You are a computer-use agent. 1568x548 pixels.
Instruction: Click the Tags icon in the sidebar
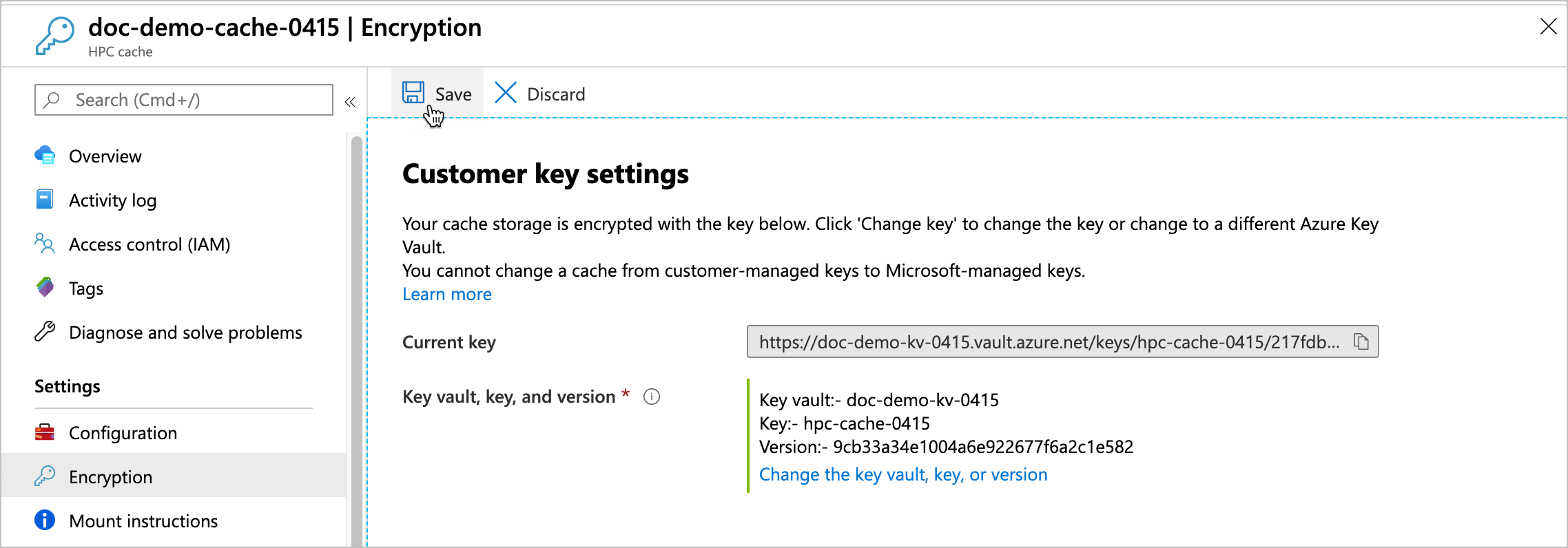(44, 288)
